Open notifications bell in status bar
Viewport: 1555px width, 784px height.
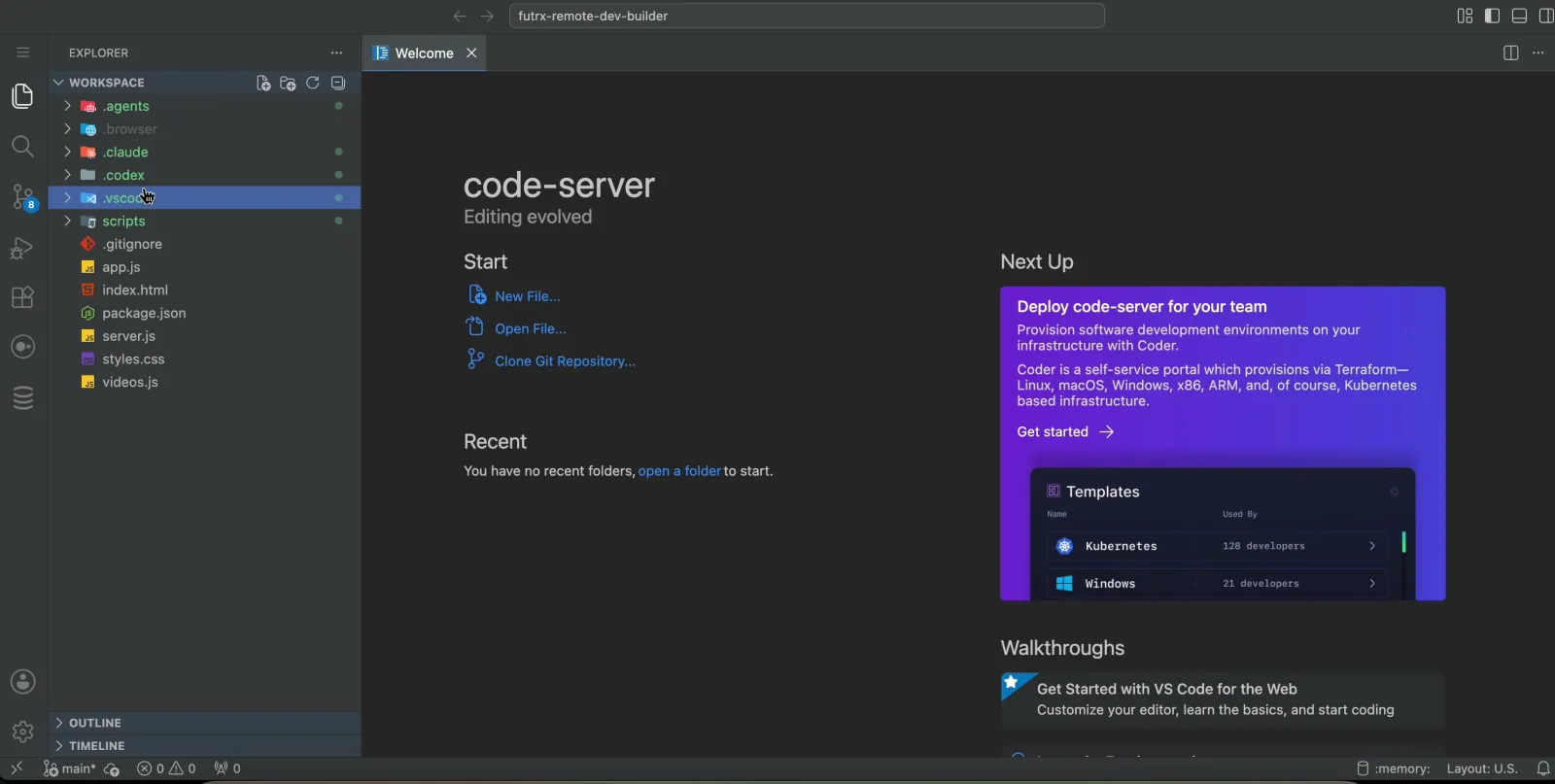pos(1542,768)
